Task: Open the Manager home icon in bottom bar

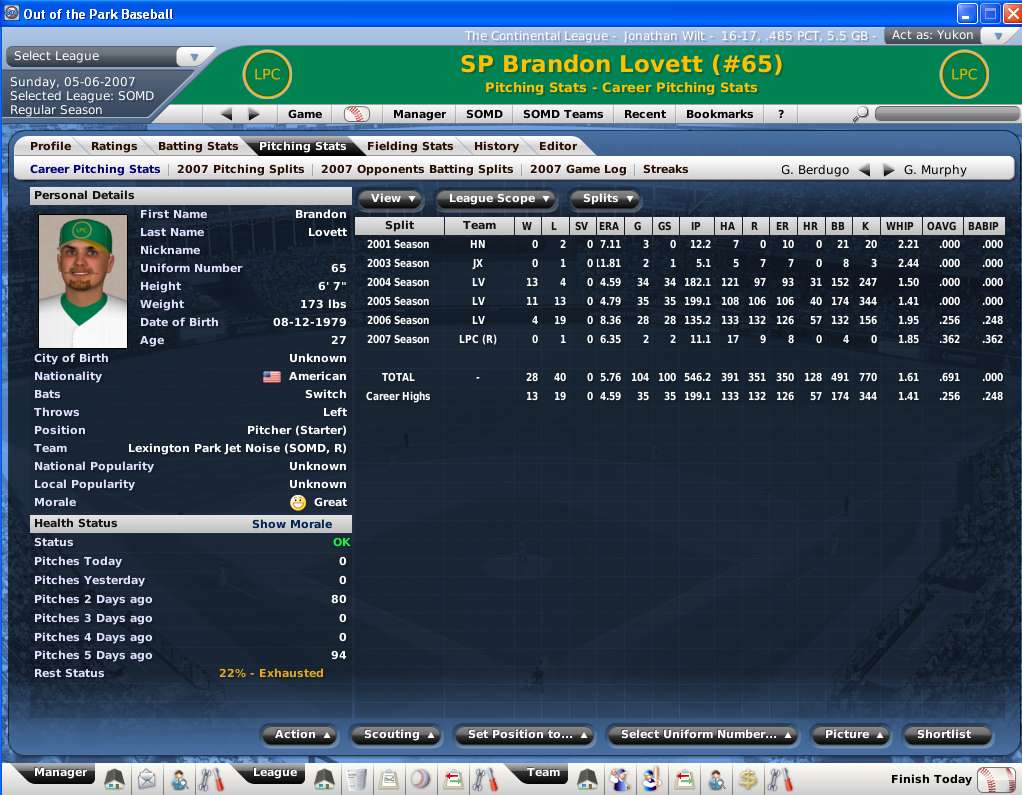Action: click(114, 779)
